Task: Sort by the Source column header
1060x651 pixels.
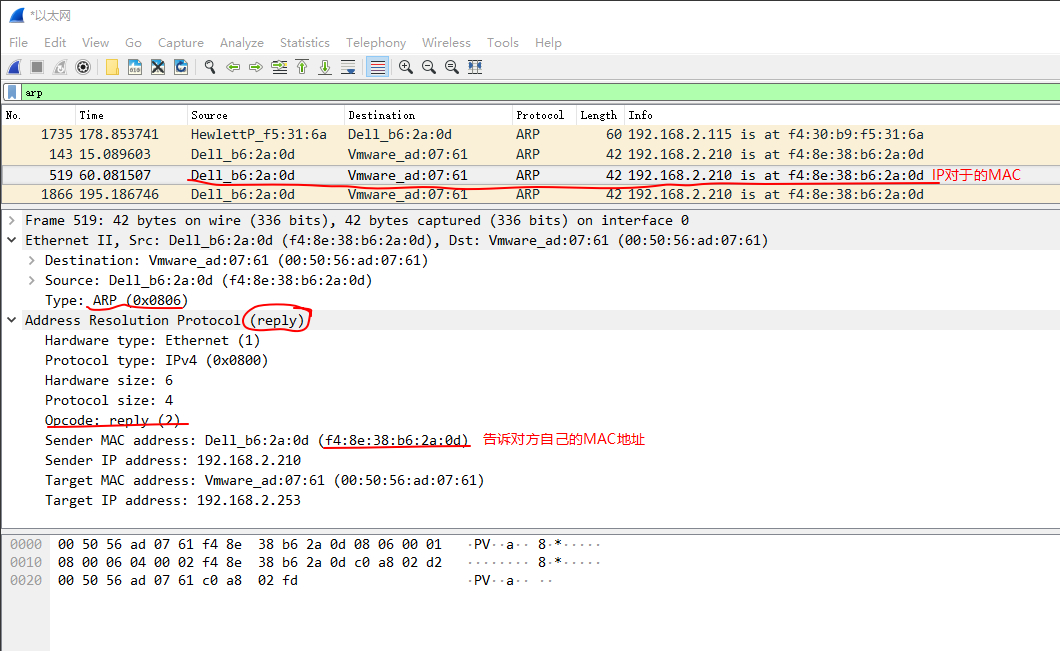Action: pos(266,116)
